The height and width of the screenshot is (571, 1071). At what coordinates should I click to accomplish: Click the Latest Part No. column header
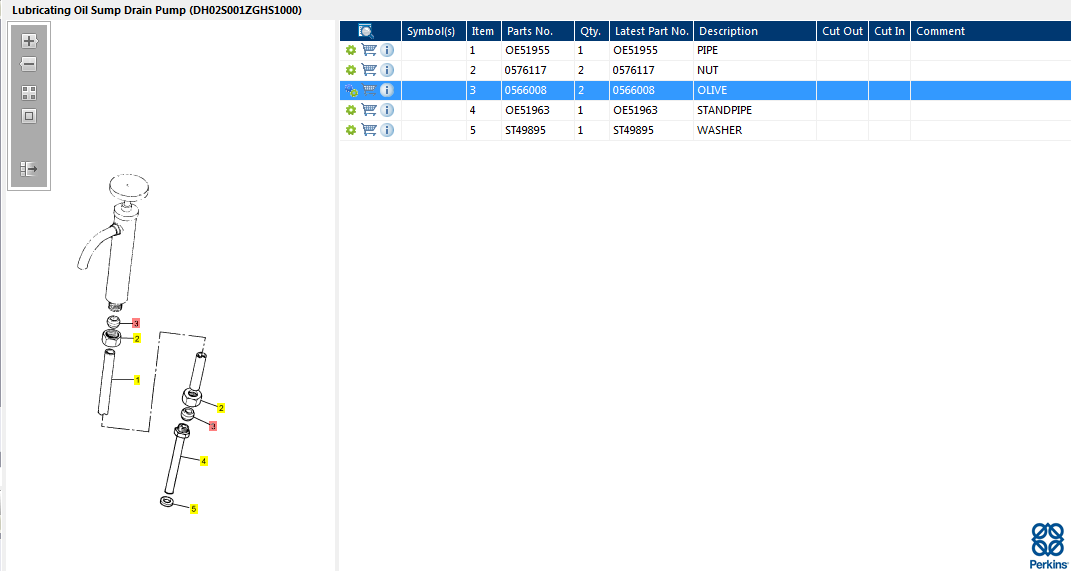[652, 31]
